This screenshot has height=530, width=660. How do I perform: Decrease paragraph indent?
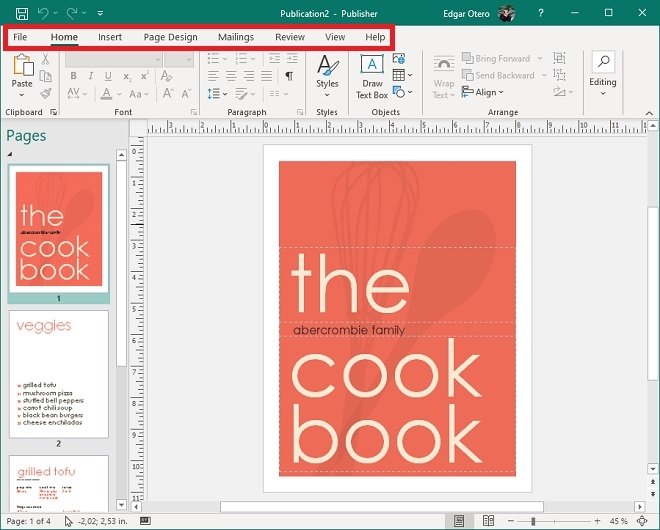tap(274, 59)
